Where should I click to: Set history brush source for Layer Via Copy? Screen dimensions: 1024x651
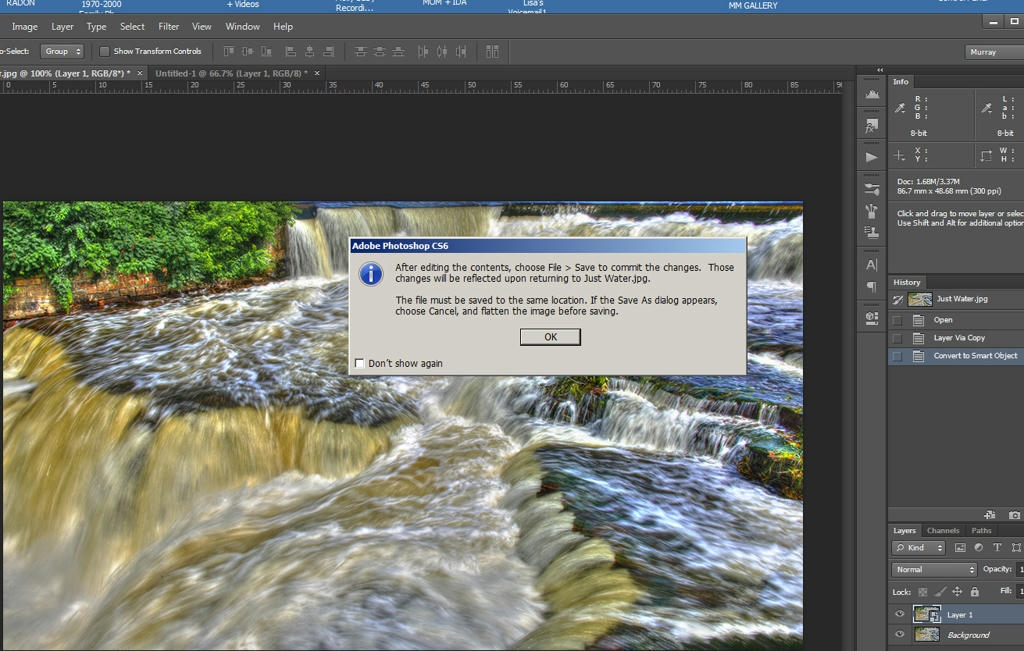tap(897, 338)
